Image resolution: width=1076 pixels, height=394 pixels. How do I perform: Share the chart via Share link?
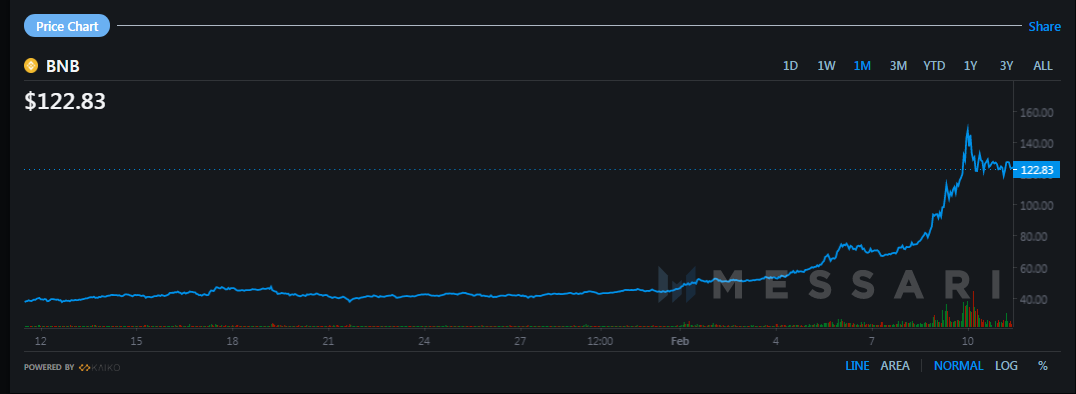pyautogui.click(x=1044, y=26)
